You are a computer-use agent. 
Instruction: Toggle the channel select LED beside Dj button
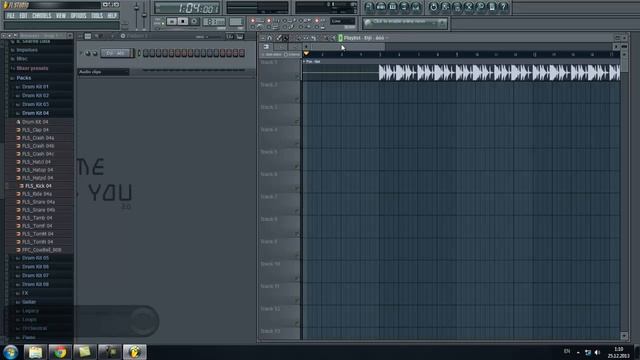coord(139,53)
